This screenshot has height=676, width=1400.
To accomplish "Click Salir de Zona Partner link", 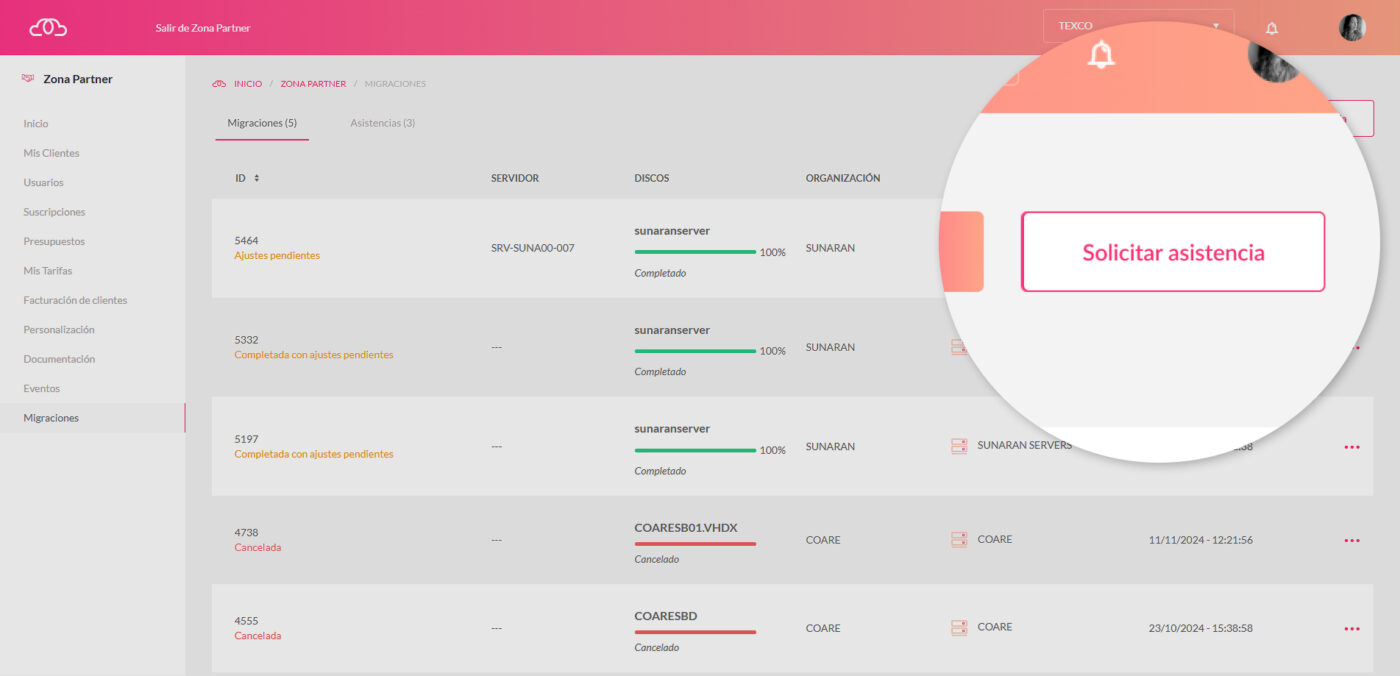I will pos(203,28).
